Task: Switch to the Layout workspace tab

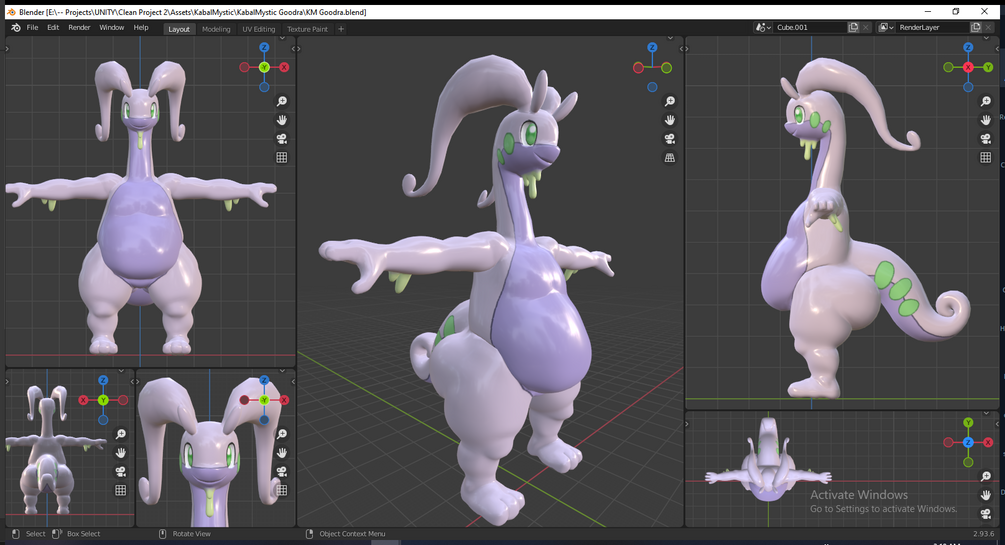Action: click(x=179, y=29)
